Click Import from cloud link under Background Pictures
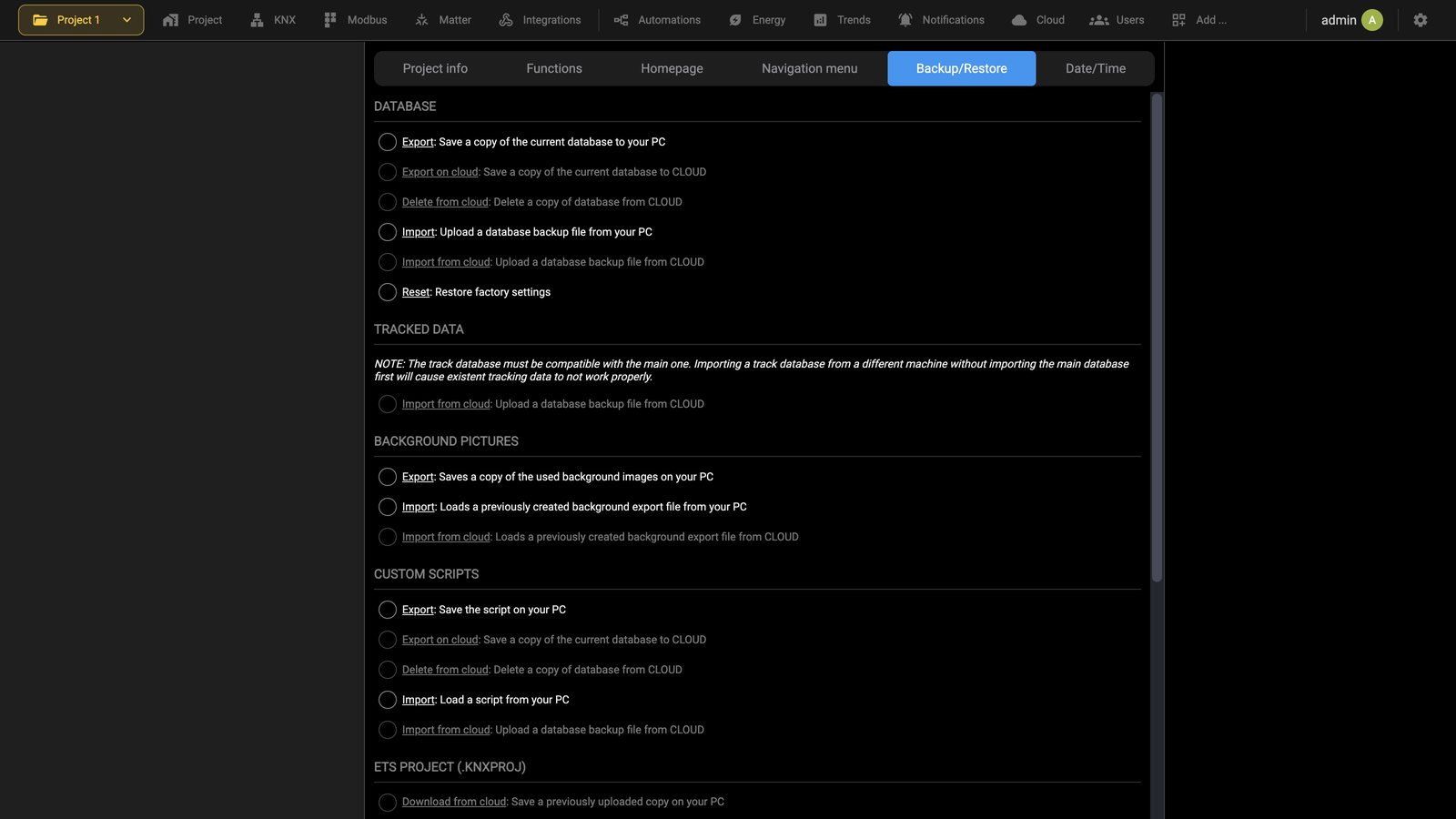Viewport: 1456px width, 819px height. tap(446, 537)
